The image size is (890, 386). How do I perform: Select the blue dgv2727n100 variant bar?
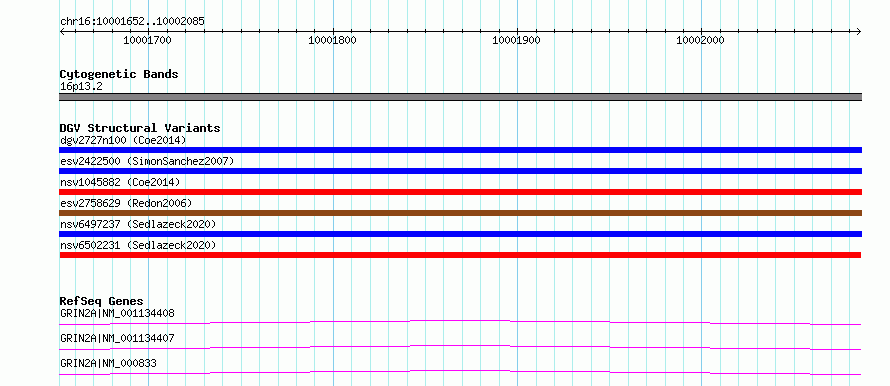(460, 150)
